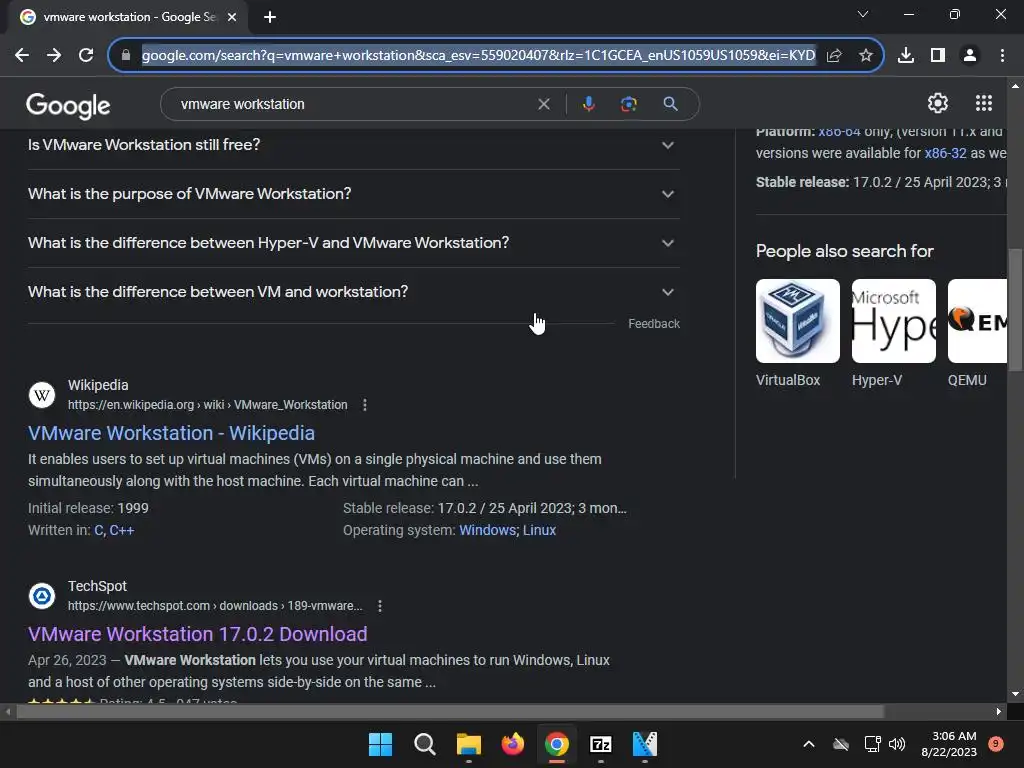
Task: Close the vmware workstation Google tab
Action: 232,17
